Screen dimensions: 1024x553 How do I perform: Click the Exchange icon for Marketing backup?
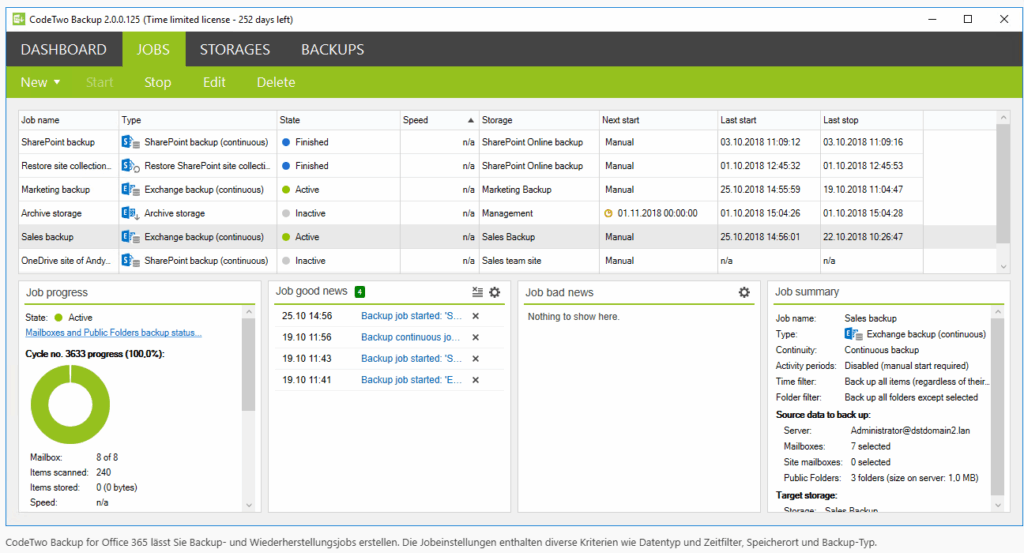[129, 189]
